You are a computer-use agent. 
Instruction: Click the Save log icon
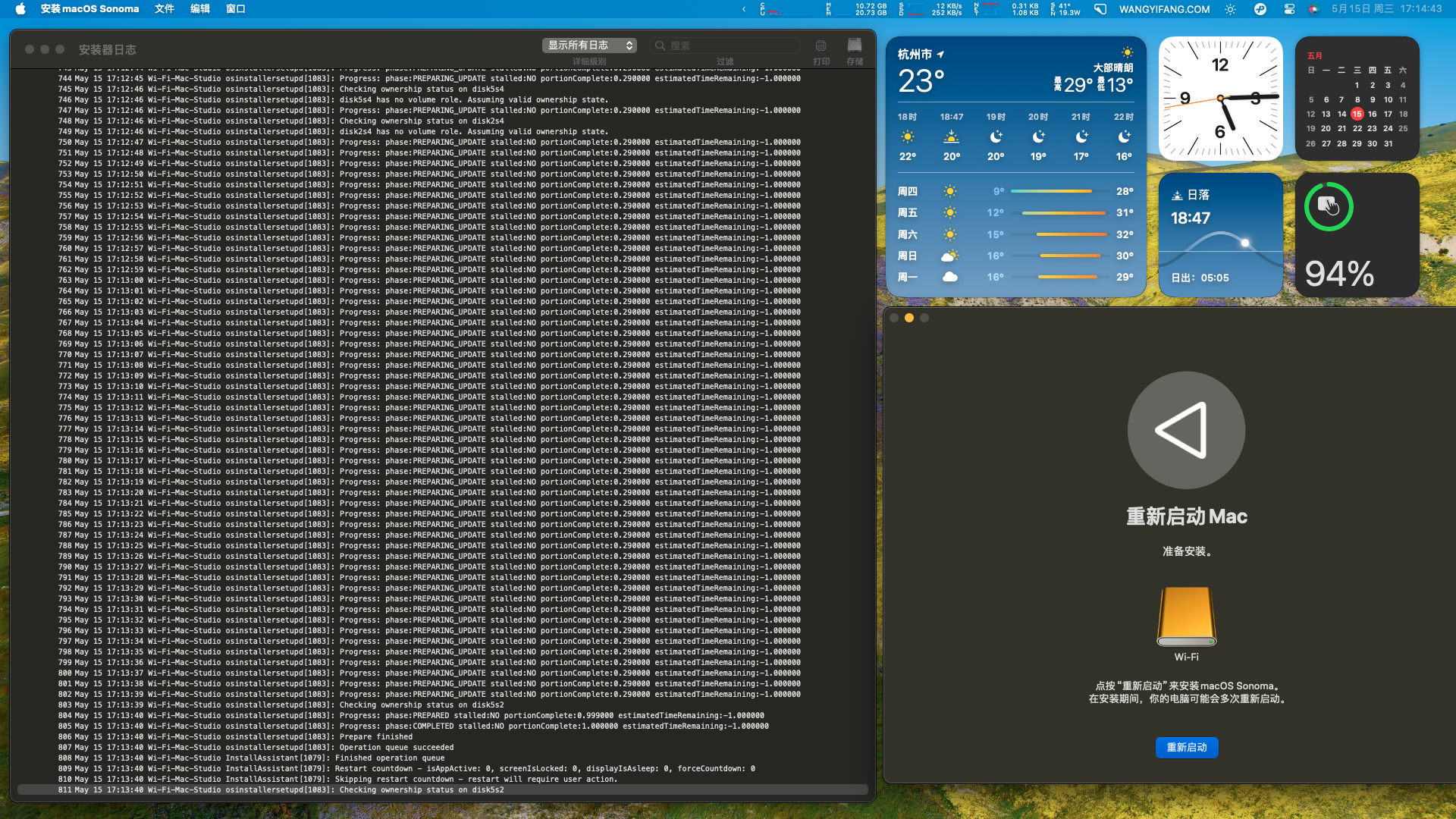coord(855,45)
